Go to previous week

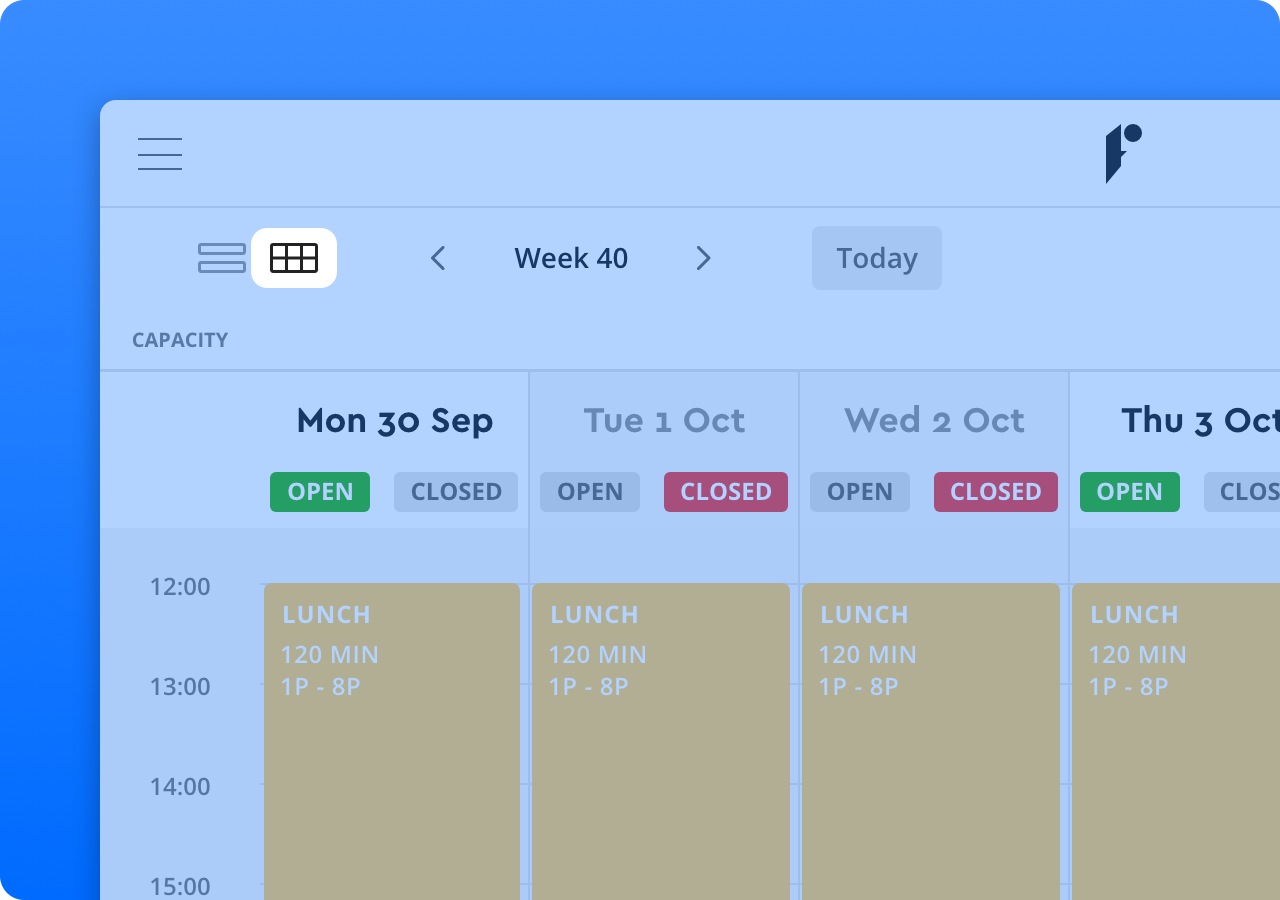click(x=438, y=258)
